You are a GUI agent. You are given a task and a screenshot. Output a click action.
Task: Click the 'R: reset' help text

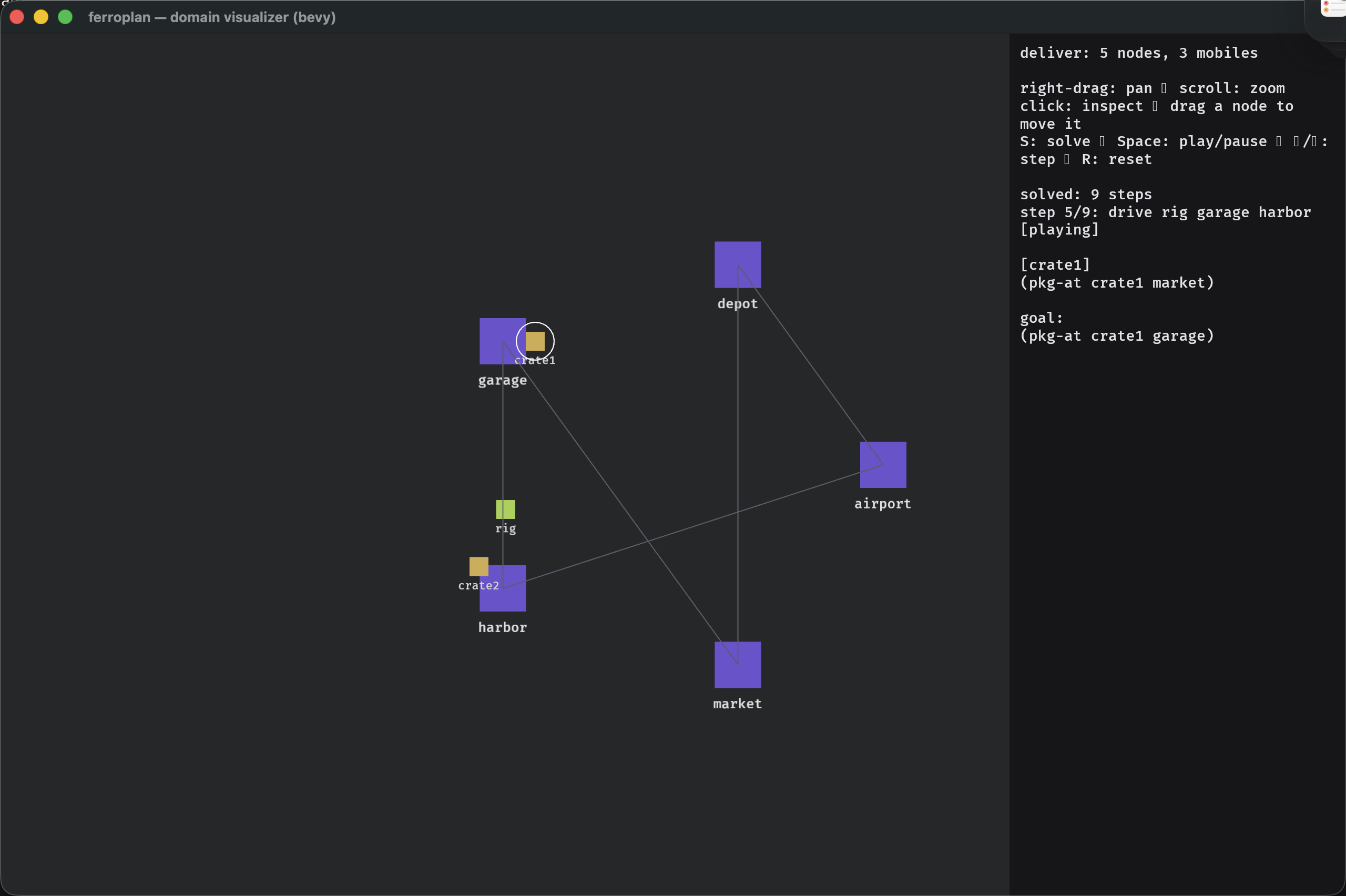1116,159
